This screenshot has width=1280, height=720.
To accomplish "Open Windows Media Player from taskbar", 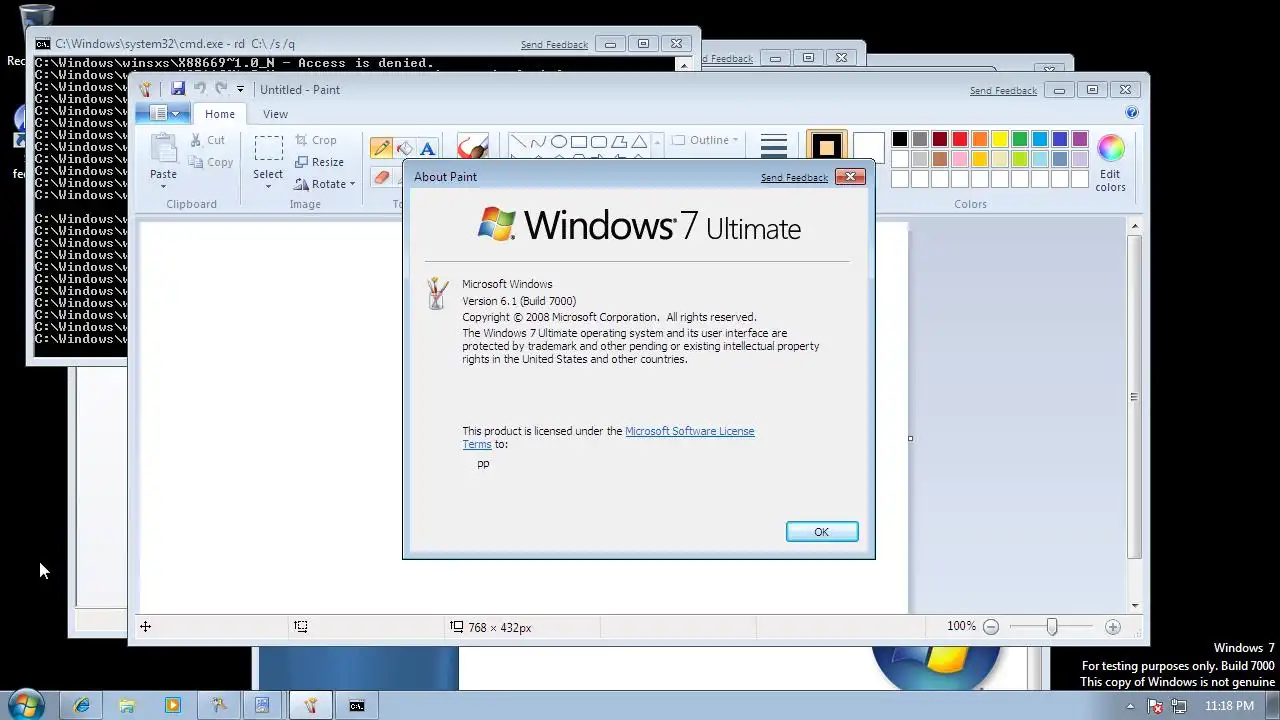I will coord(172,705).
